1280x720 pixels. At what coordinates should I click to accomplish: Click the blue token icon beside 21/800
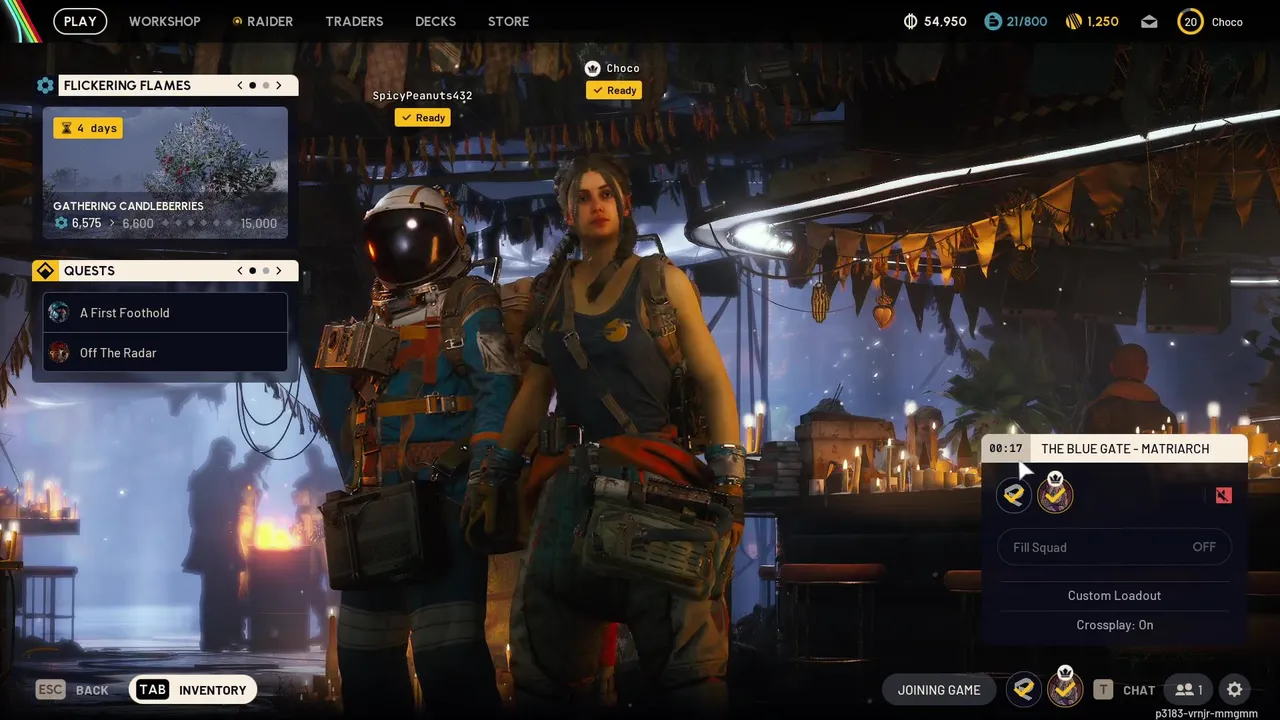click(993, 21)
